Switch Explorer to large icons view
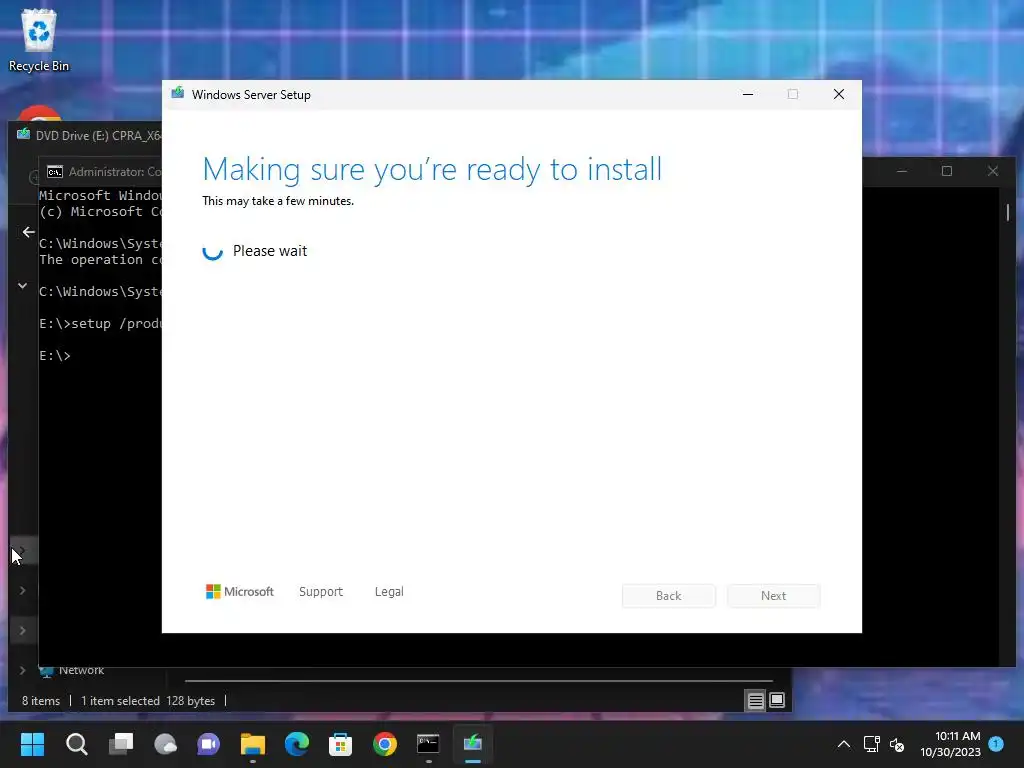Viewport: 1024px width, 768px height. click(x=777, y=701)
